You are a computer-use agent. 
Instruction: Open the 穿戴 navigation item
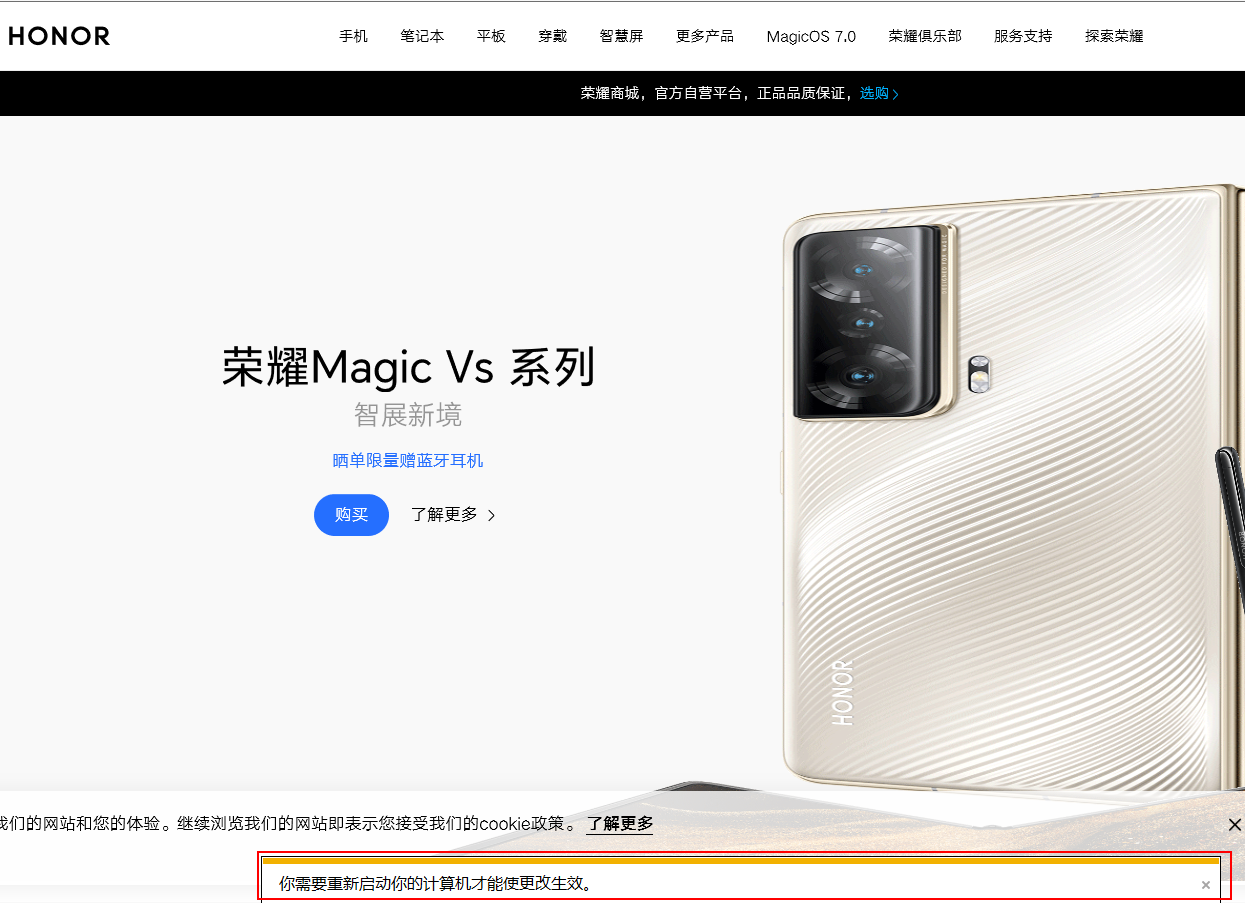coord(552,36)
